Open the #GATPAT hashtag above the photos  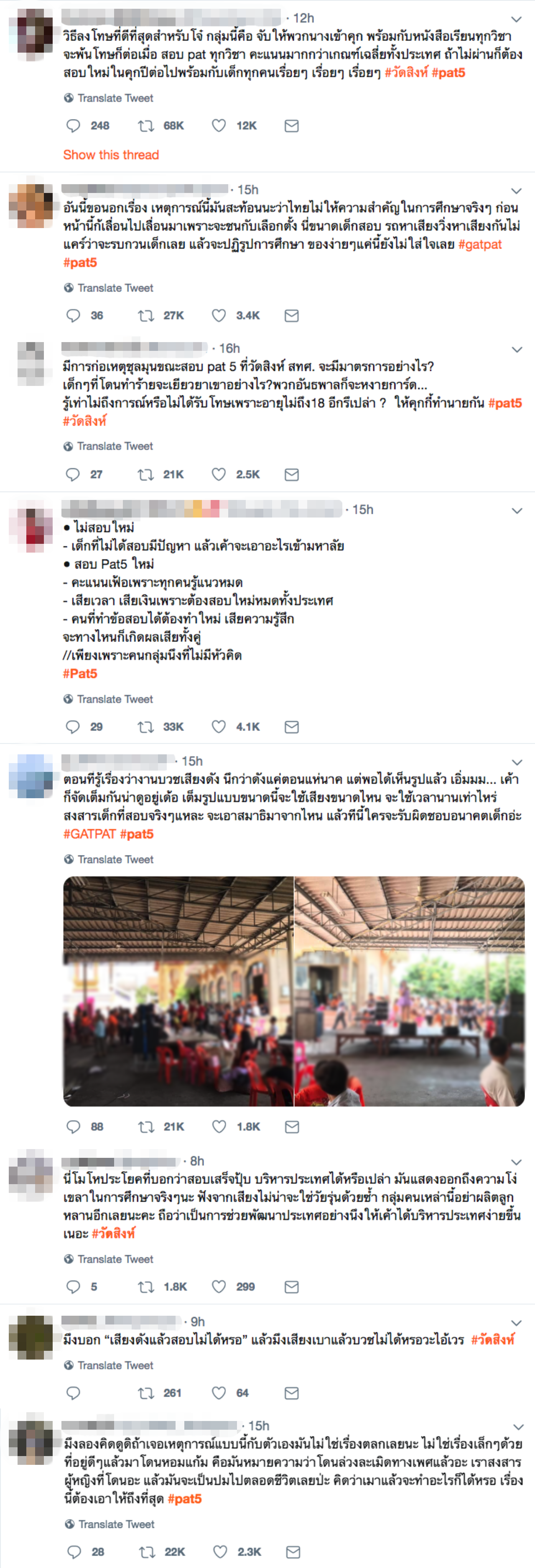[89, 834]
